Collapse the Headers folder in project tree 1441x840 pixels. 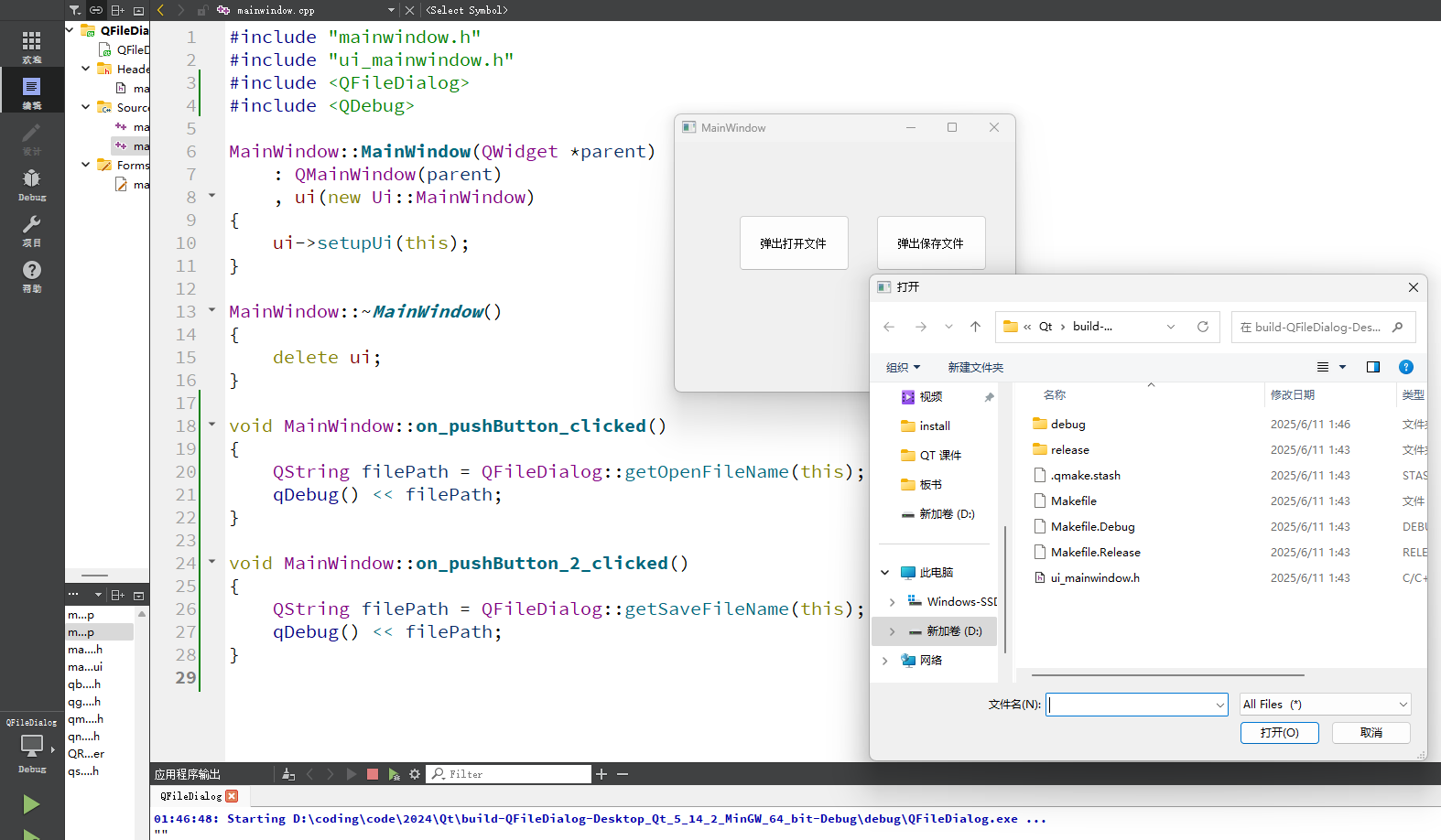(x=86, y=69)
